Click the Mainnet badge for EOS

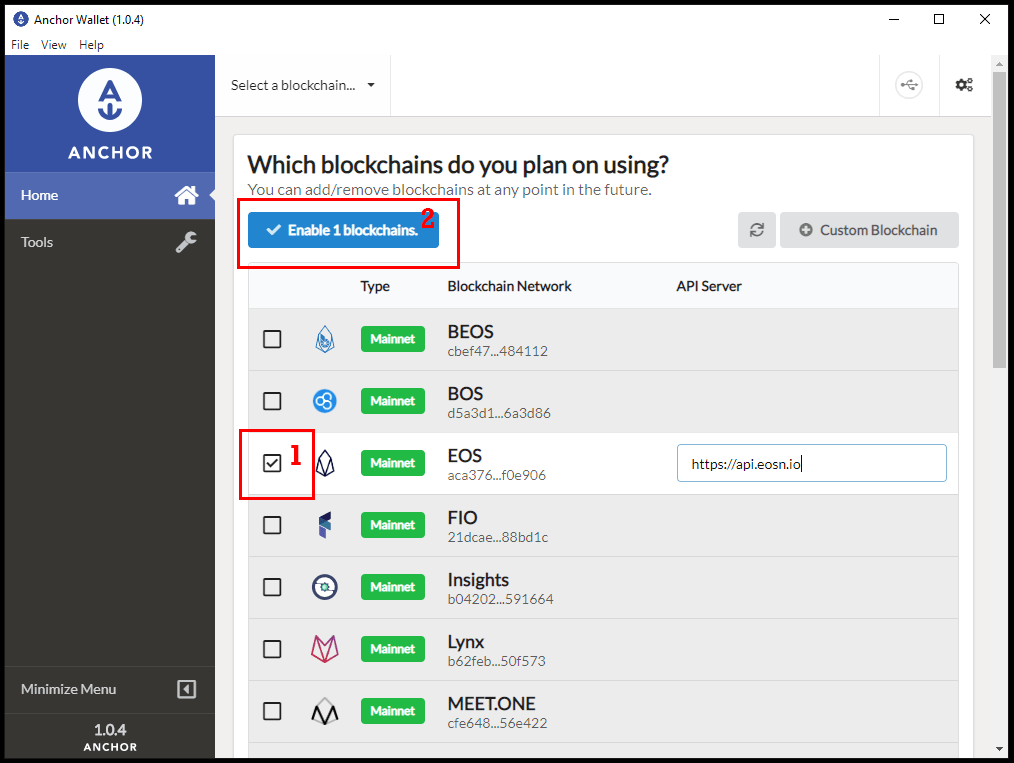pyautogui.click(x=393, y=463)
